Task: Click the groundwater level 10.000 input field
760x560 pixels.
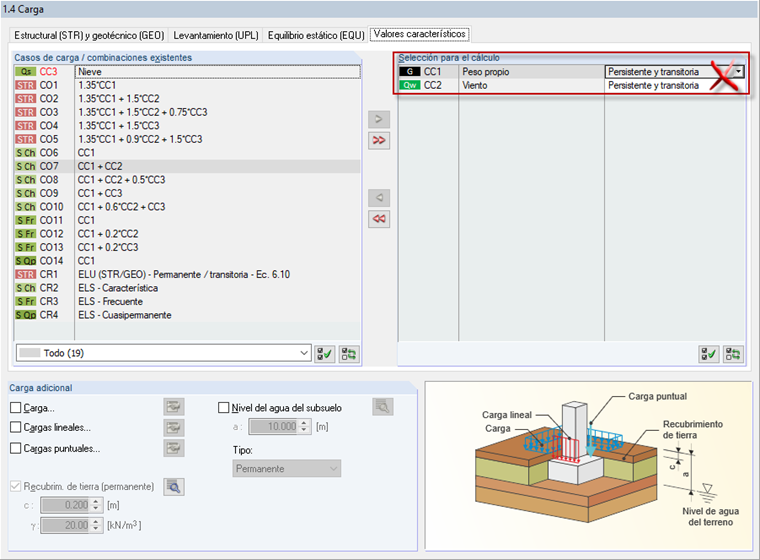Action: (x=273, y=427)
